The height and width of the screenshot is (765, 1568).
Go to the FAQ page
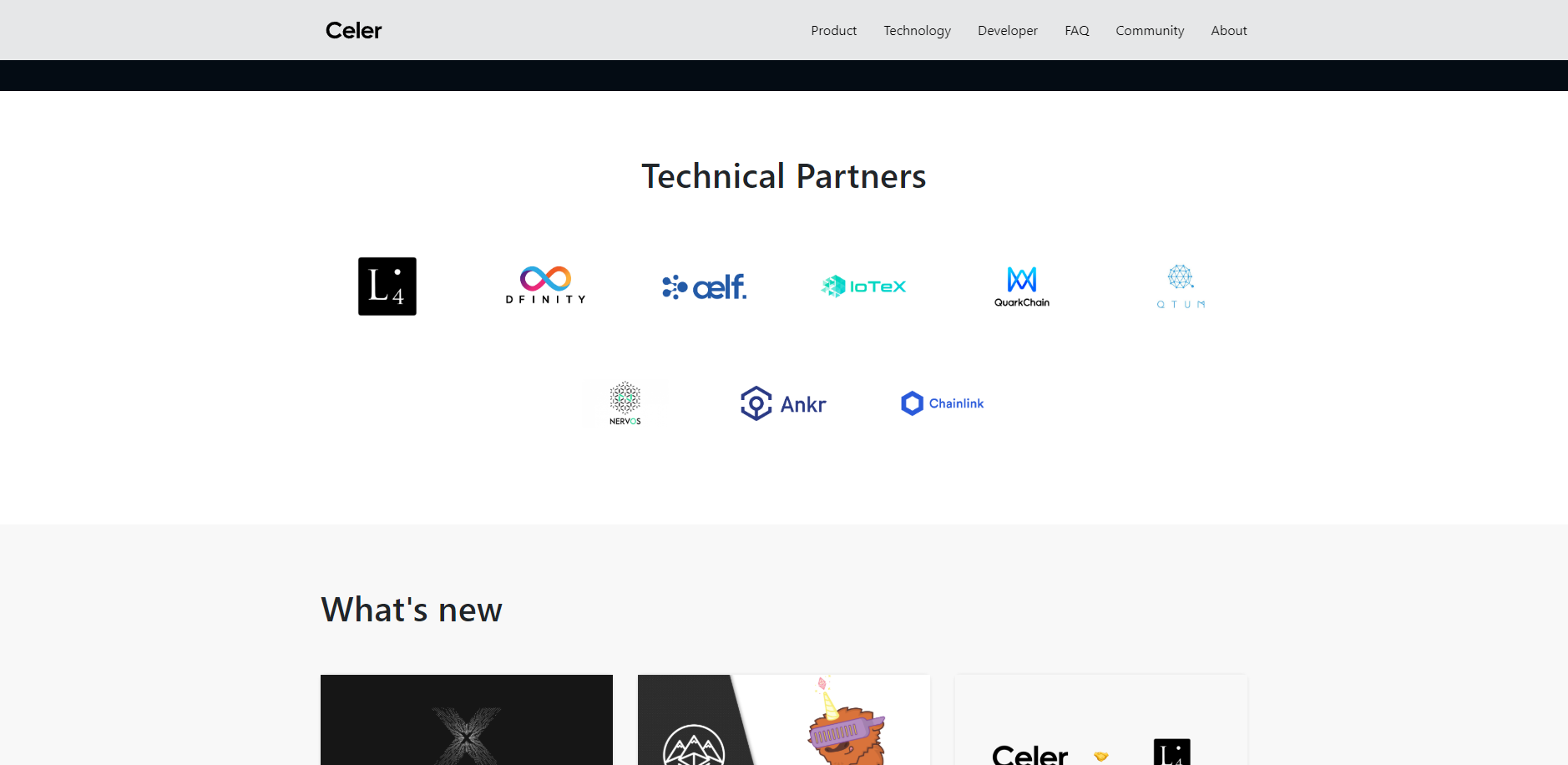[x=1076, y=30]
